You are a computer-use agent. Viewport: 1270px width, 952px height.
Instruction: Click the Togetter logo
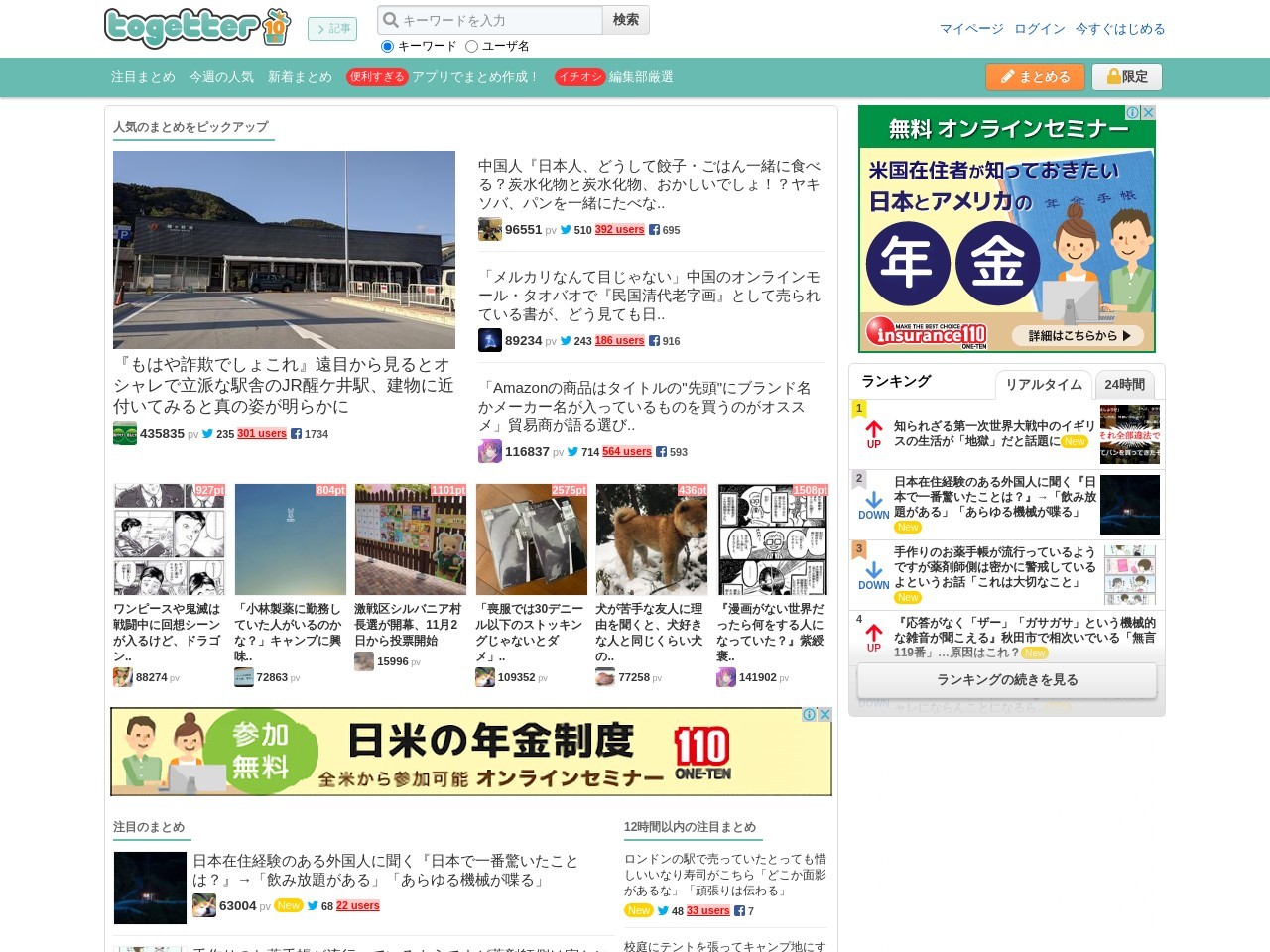197,28
